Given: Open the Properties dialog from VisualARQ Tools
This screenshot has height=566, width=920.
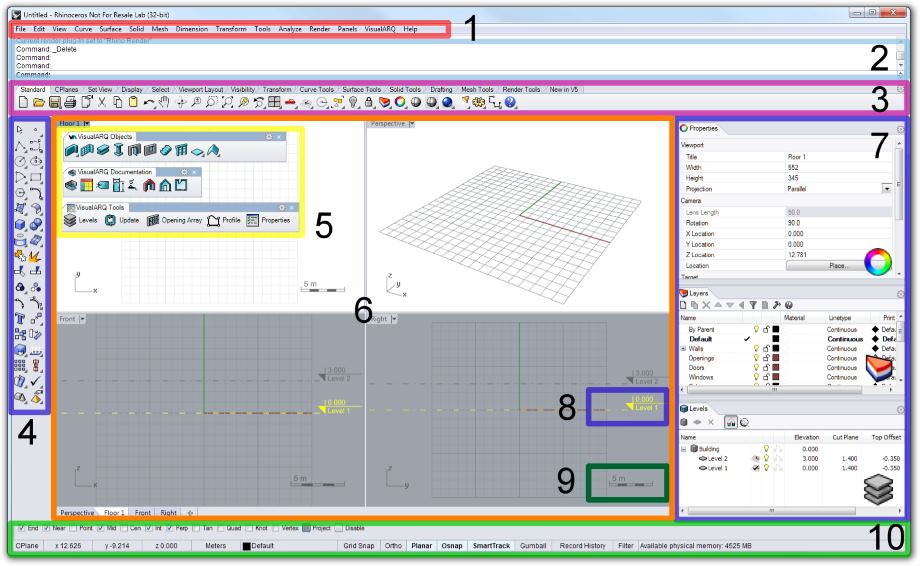Looking at the screenshot, I should click(271, 219).
